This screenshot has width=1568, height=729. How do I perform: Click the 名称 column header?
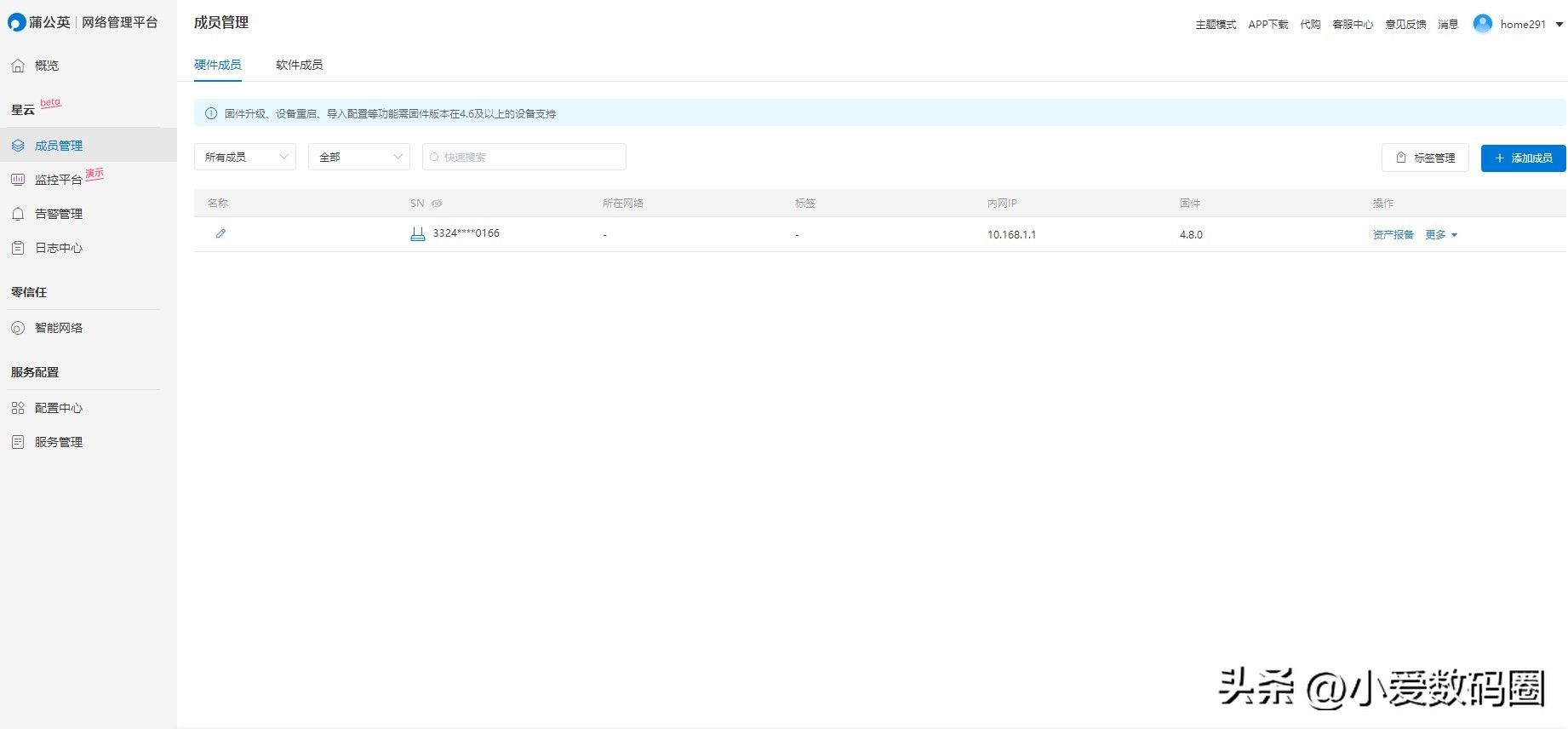click(218, 204)
